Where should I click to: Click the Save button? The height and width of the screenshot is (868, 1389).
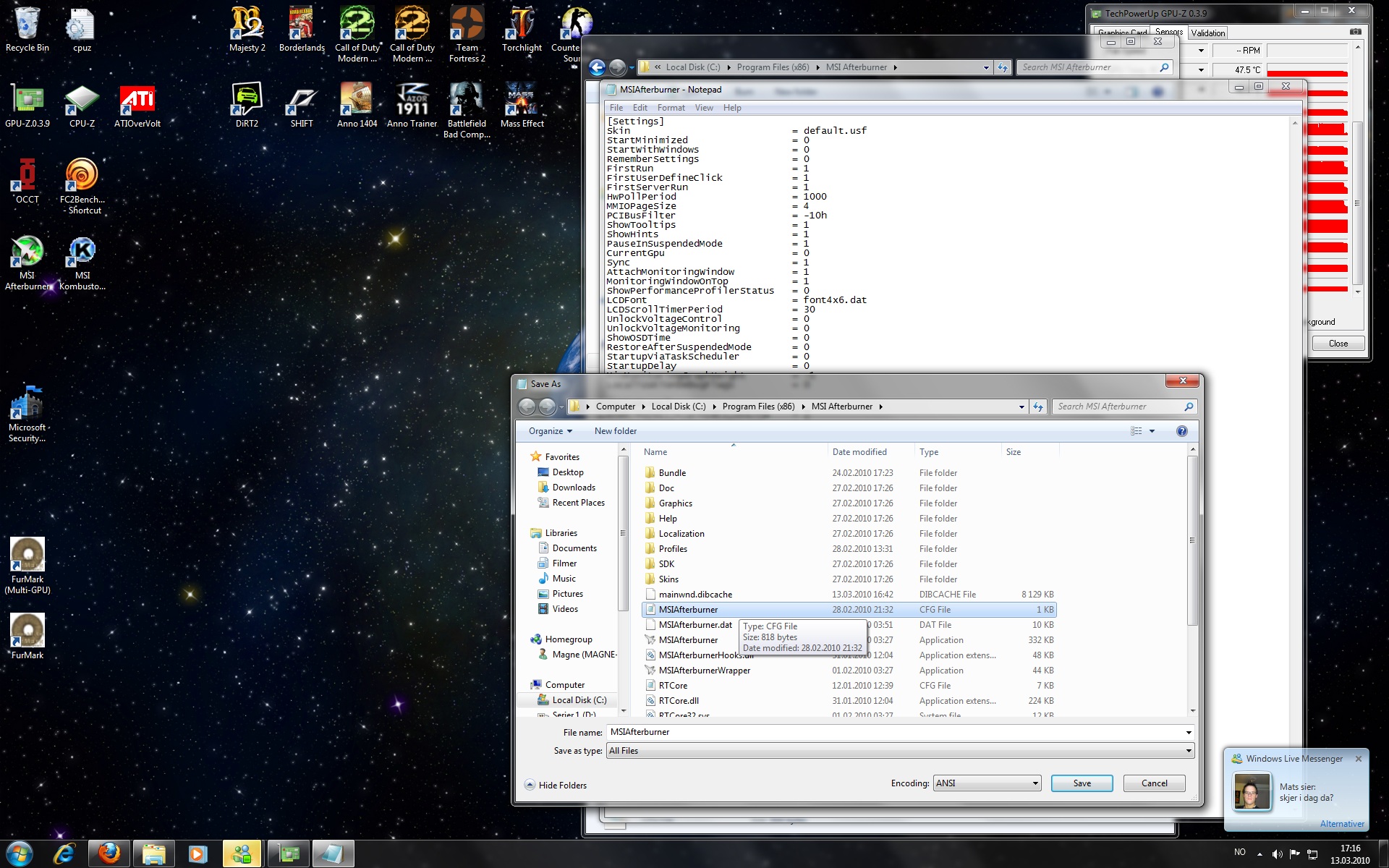click(1082, 783)
